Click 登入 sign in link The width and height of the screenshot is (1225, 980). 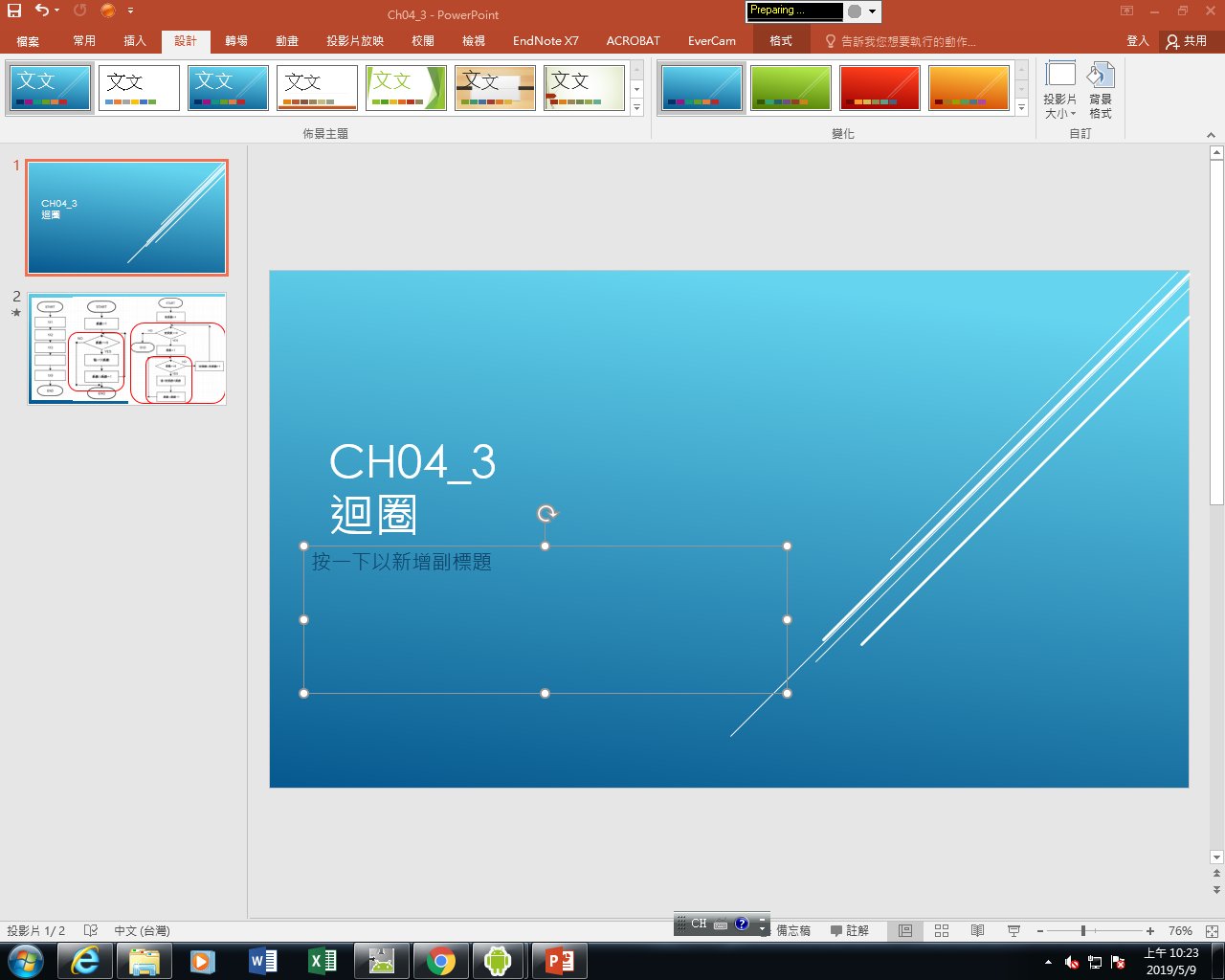click(x=1138, y=41)
